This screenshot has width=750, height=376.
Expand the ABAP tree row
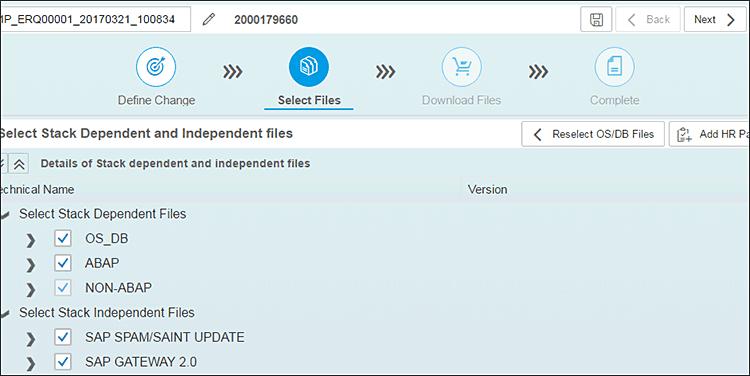point(31,265)
